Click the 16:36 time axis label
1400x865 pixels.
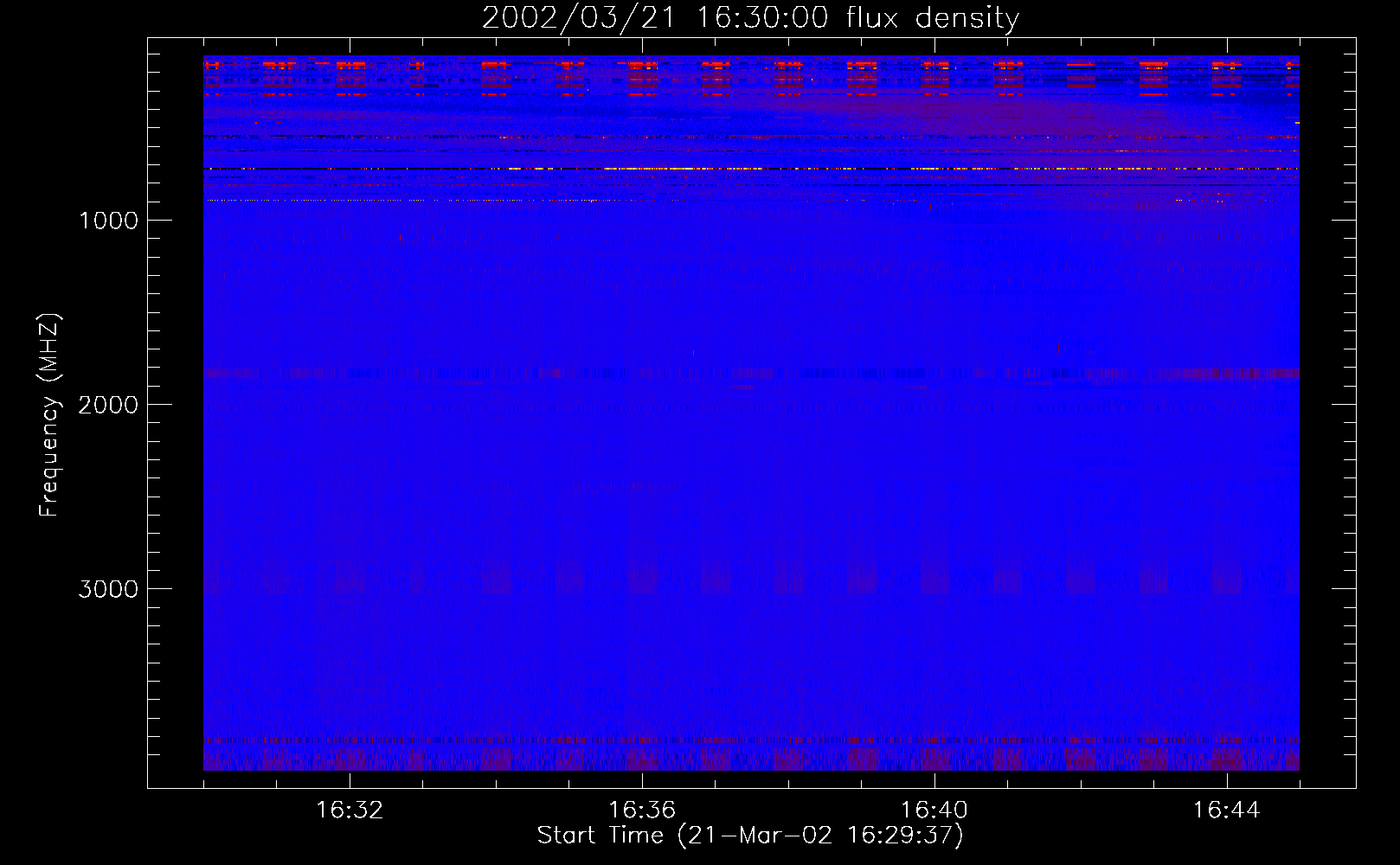pos(642,811)
